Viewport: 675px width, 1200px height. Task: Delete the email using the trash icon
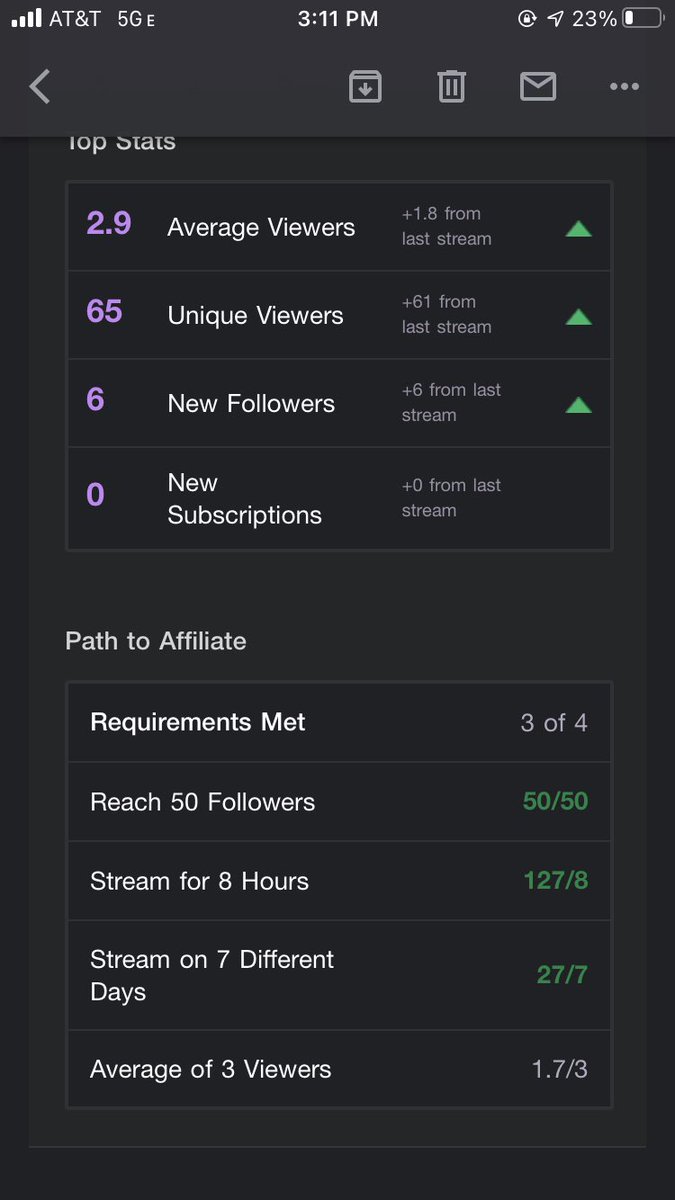452,87
